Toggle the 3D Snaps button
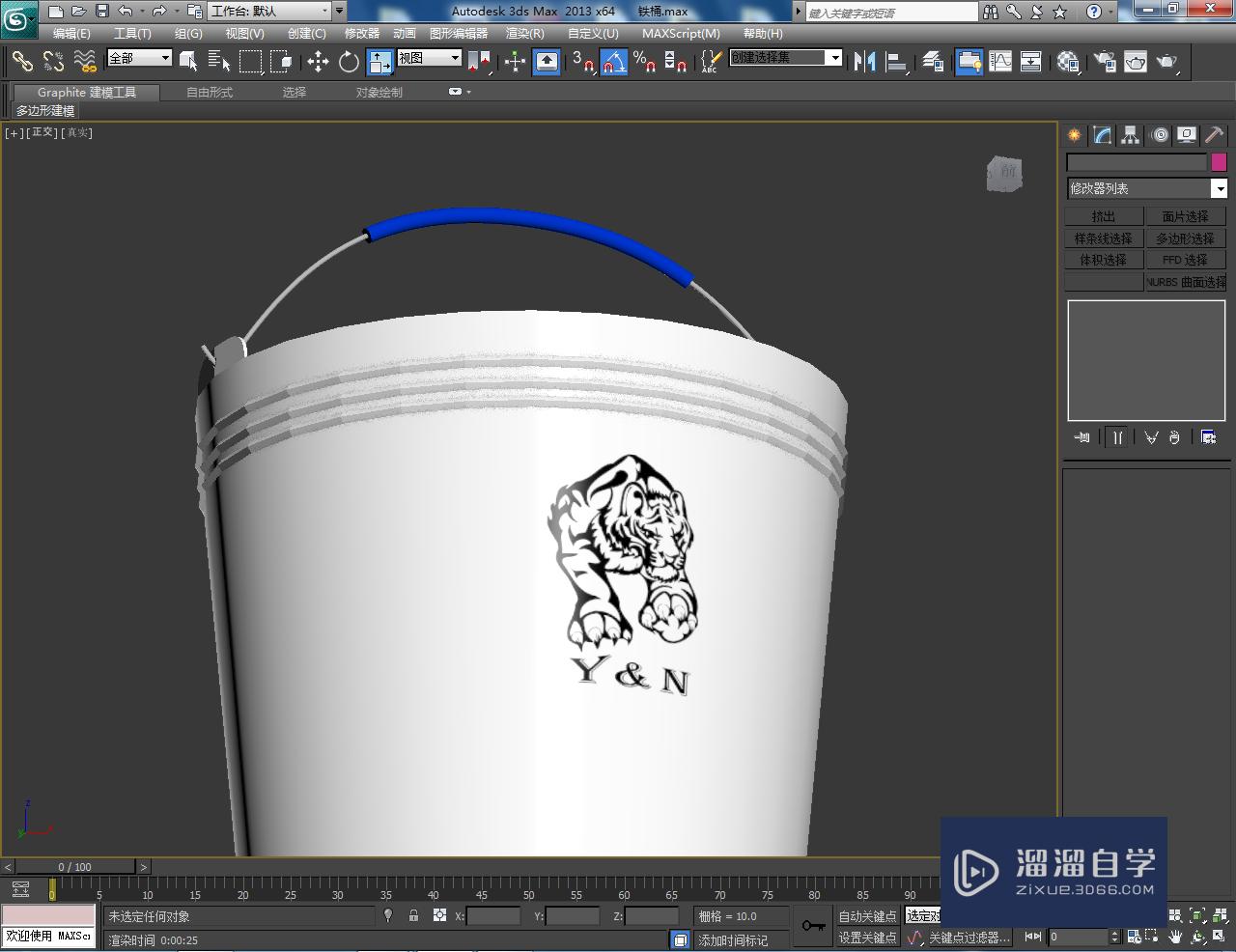The width and height of the screenshot is (1236, 952). [x=582, y=62]
